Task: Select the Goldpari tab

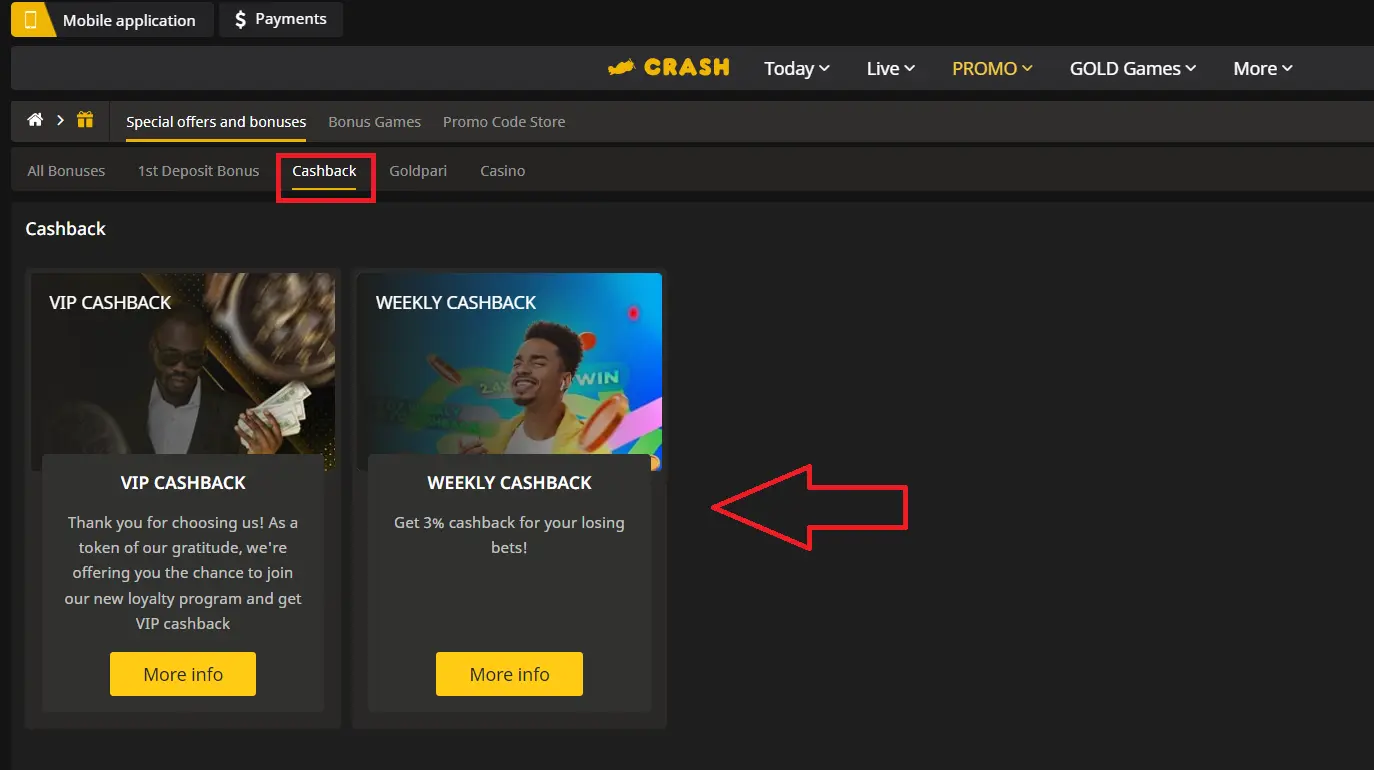Action: tap(418, 170)
